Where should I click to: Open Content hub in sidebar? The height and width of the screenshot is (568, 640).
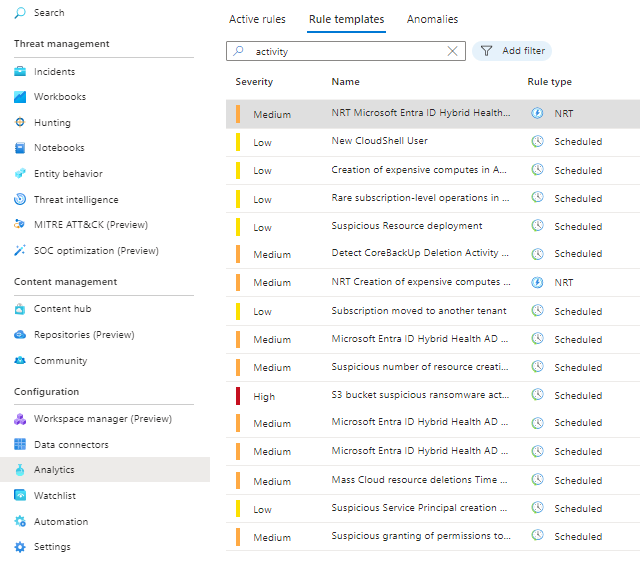pos(62,309)
